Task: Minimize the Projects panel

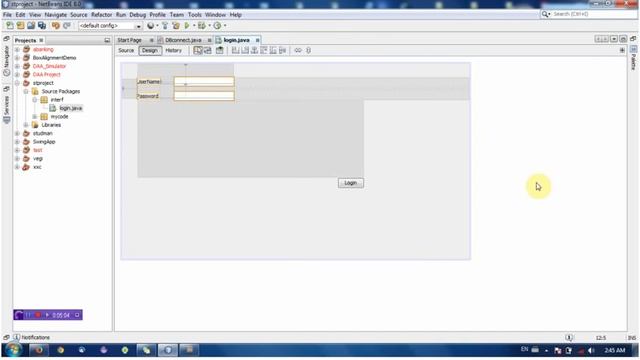Action: point(107,40)
